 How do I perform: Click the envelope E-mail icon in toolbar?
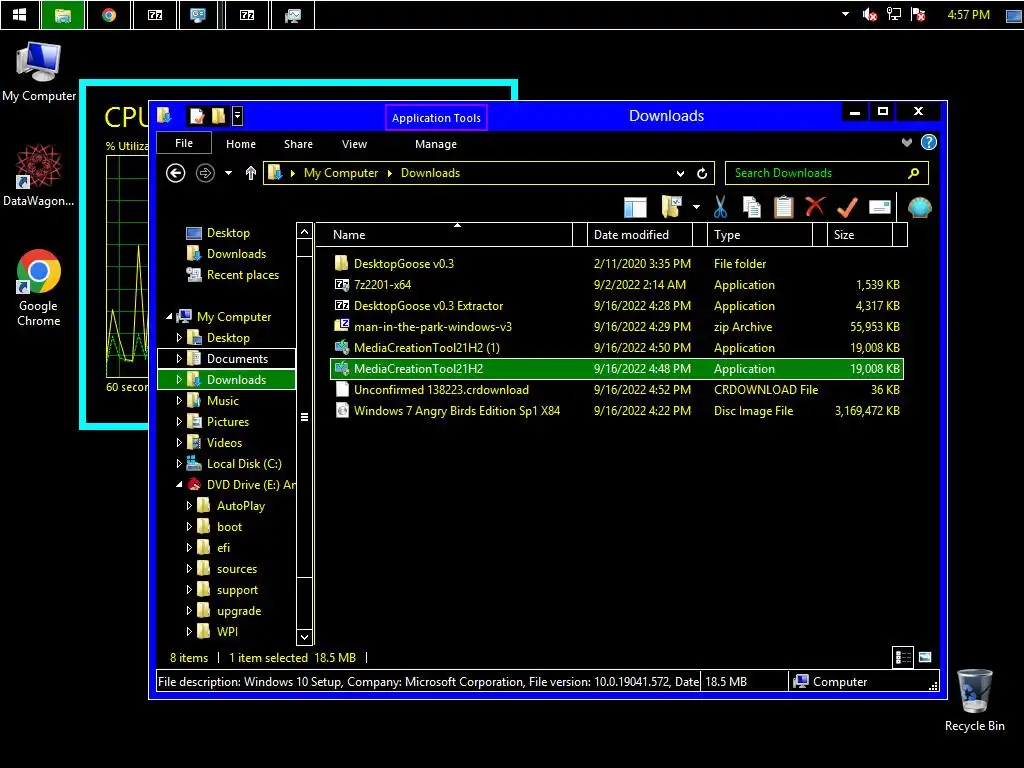[x=880, y=207]
